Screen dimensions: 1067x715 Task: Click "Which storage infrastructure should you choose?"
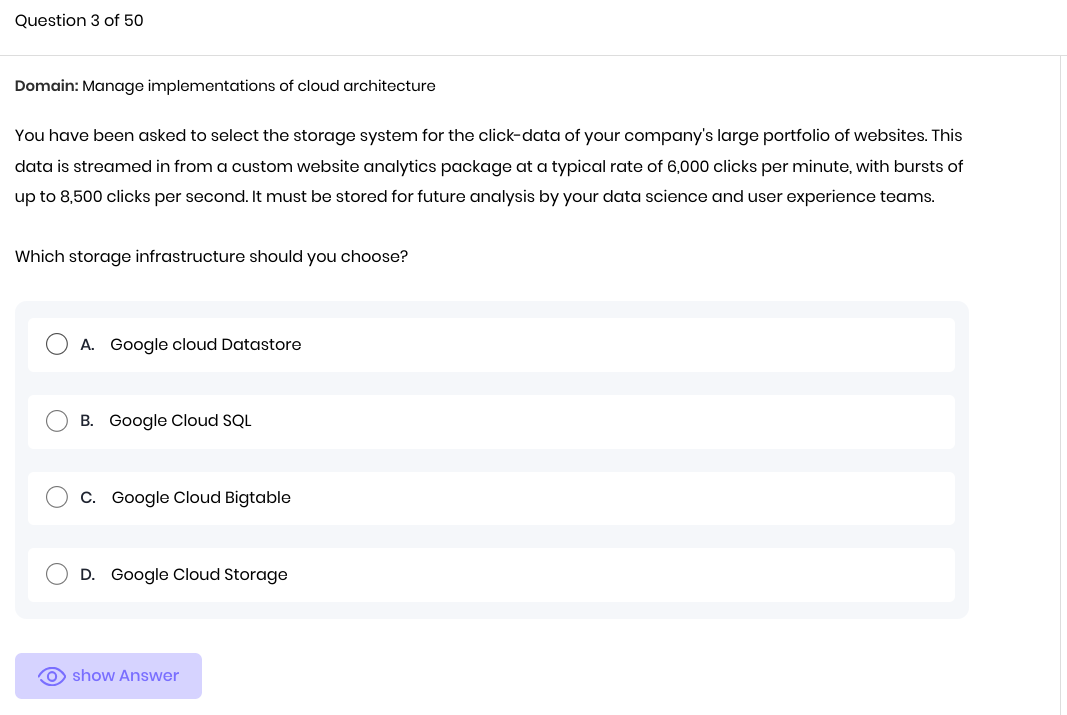(211, 257)
